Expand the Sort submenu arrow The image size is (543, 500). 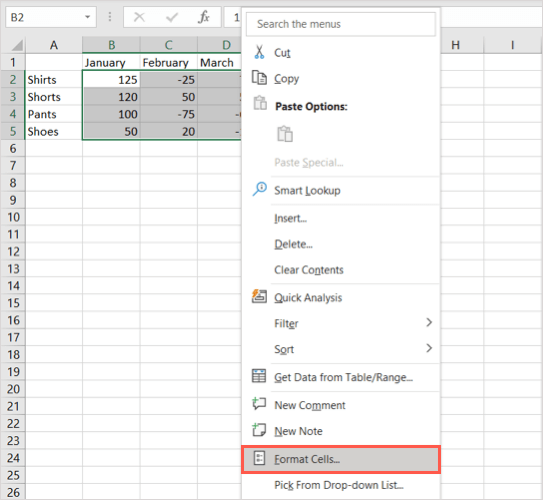[429, 348]
